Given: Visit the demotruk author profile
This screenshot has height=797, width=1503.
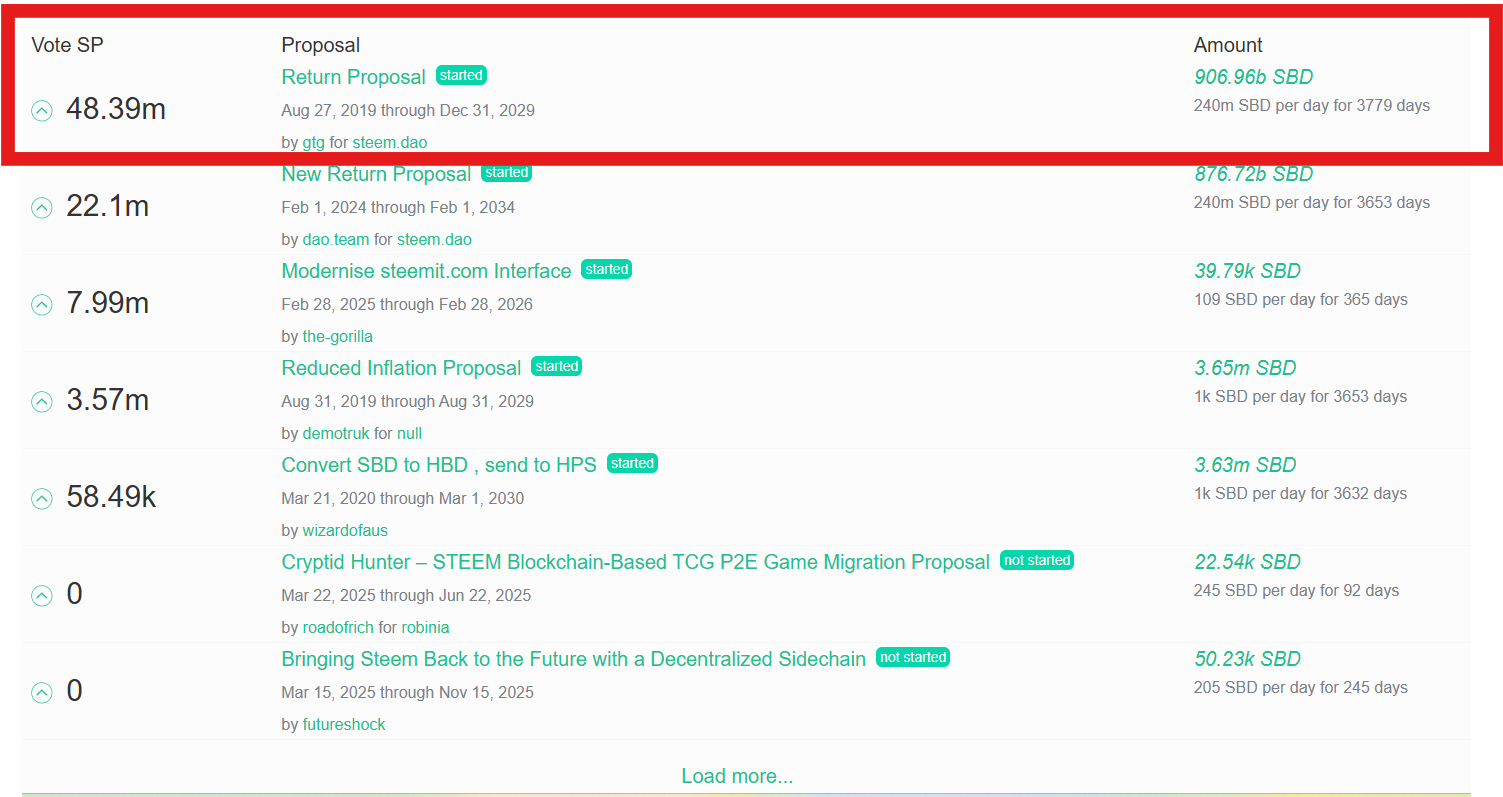Looking at the screenshot, I should tap(336, 433).
